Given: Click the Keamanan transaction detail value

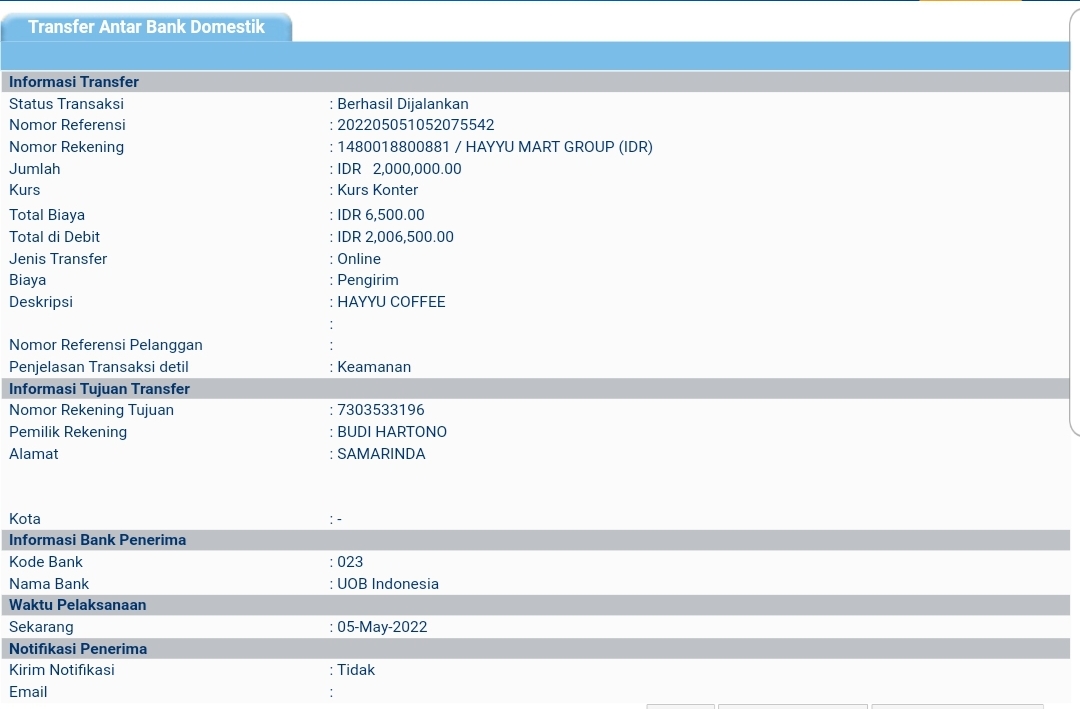Looking at the screenshot, I should 374,367.
